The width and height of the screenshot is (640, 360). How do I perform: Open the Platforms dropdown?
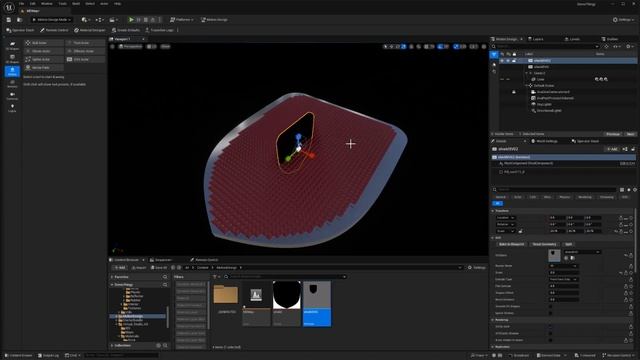pyautogui.click(x=181, y=20)
